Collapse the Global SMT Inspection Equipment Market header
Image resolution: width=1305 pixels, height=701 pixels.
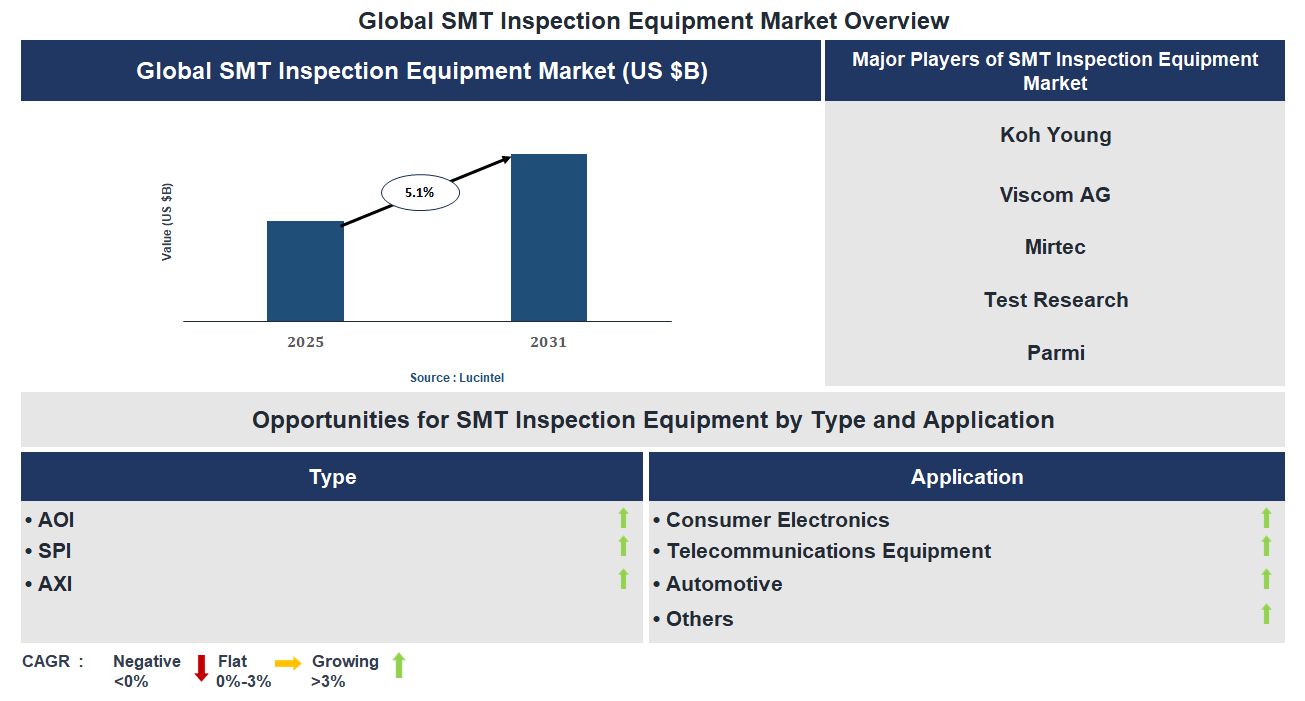pos(419,70)
